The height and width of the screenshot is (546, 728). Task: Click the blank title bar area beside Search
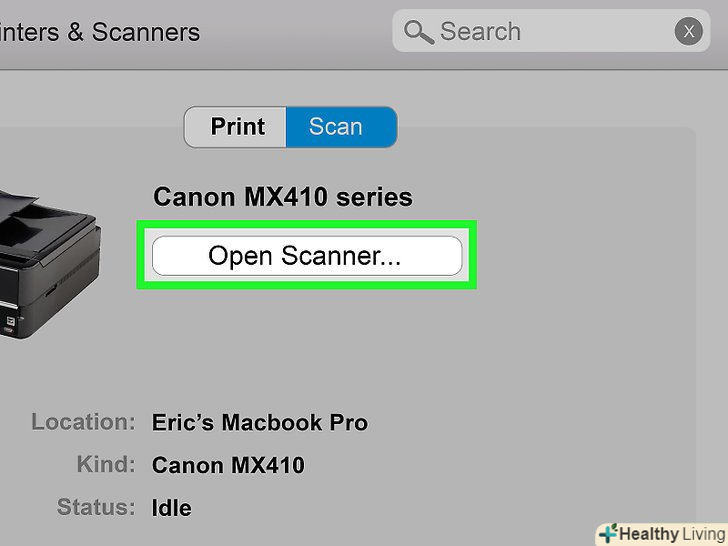tap(300, 32)
